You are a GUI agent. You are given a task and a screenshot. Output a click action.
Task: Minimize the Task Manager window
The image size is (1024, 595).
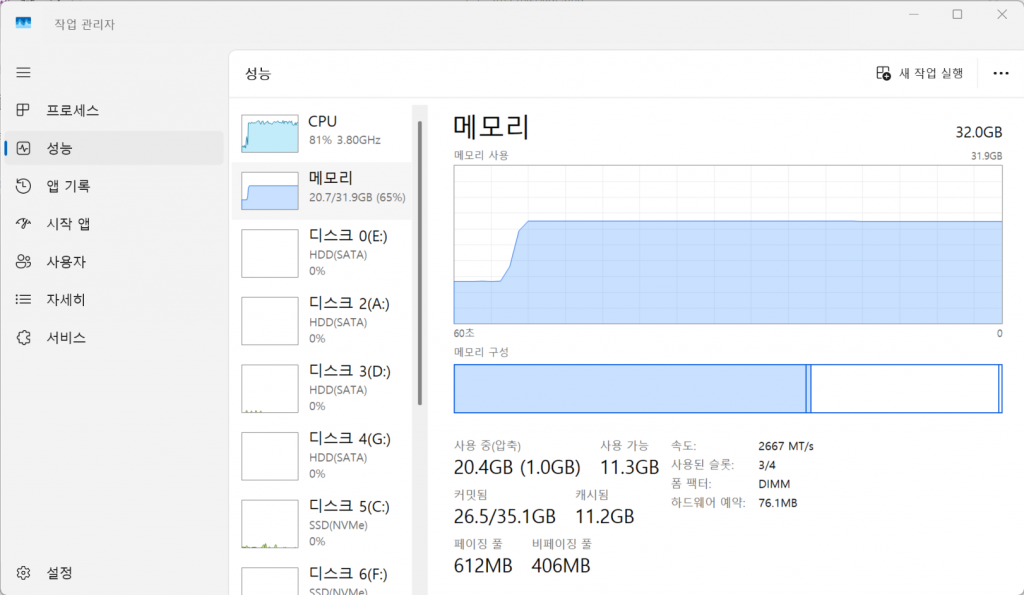click(x=914, y=14)
